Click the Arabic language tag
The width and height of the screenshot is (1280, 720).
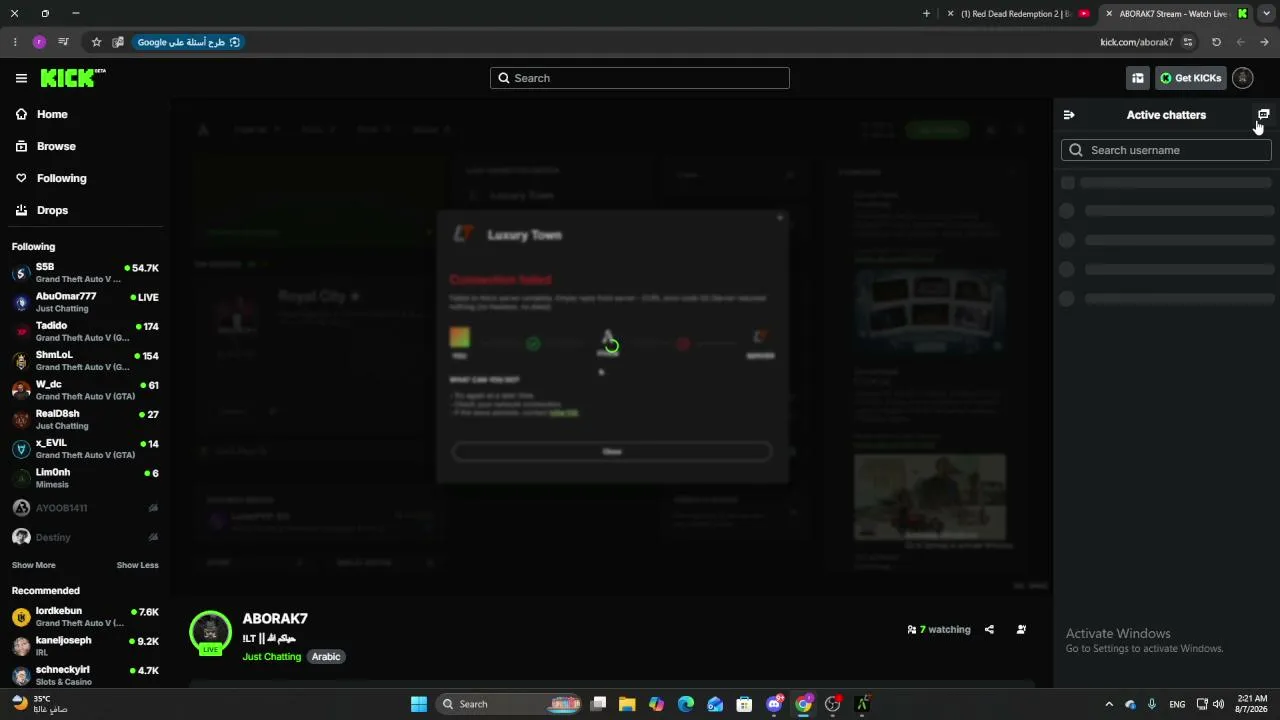[x=326, y=657]
